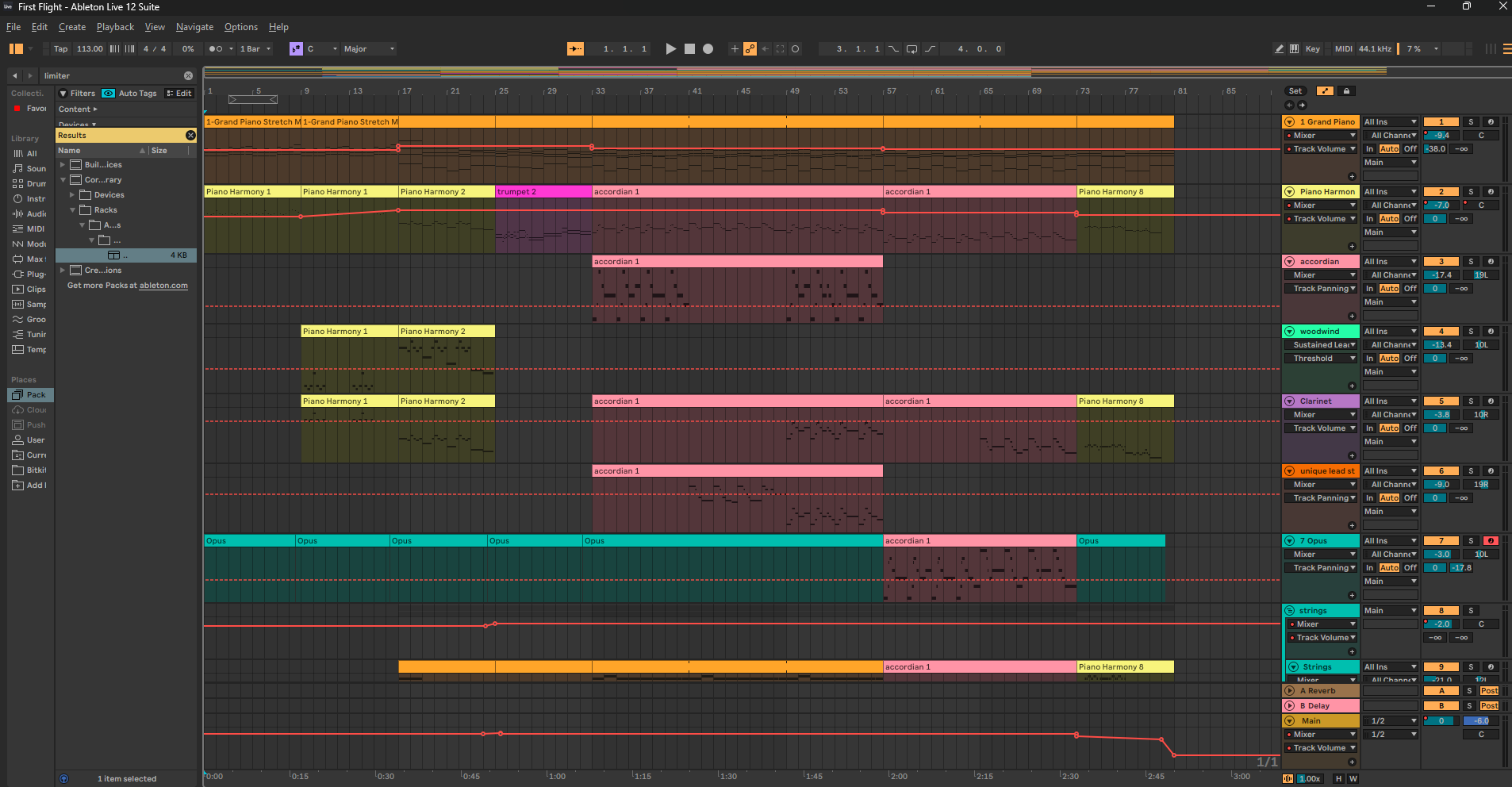Add automation lane on accordian track
This screenshot has height=787, width=1512.
pos(1352,316)
